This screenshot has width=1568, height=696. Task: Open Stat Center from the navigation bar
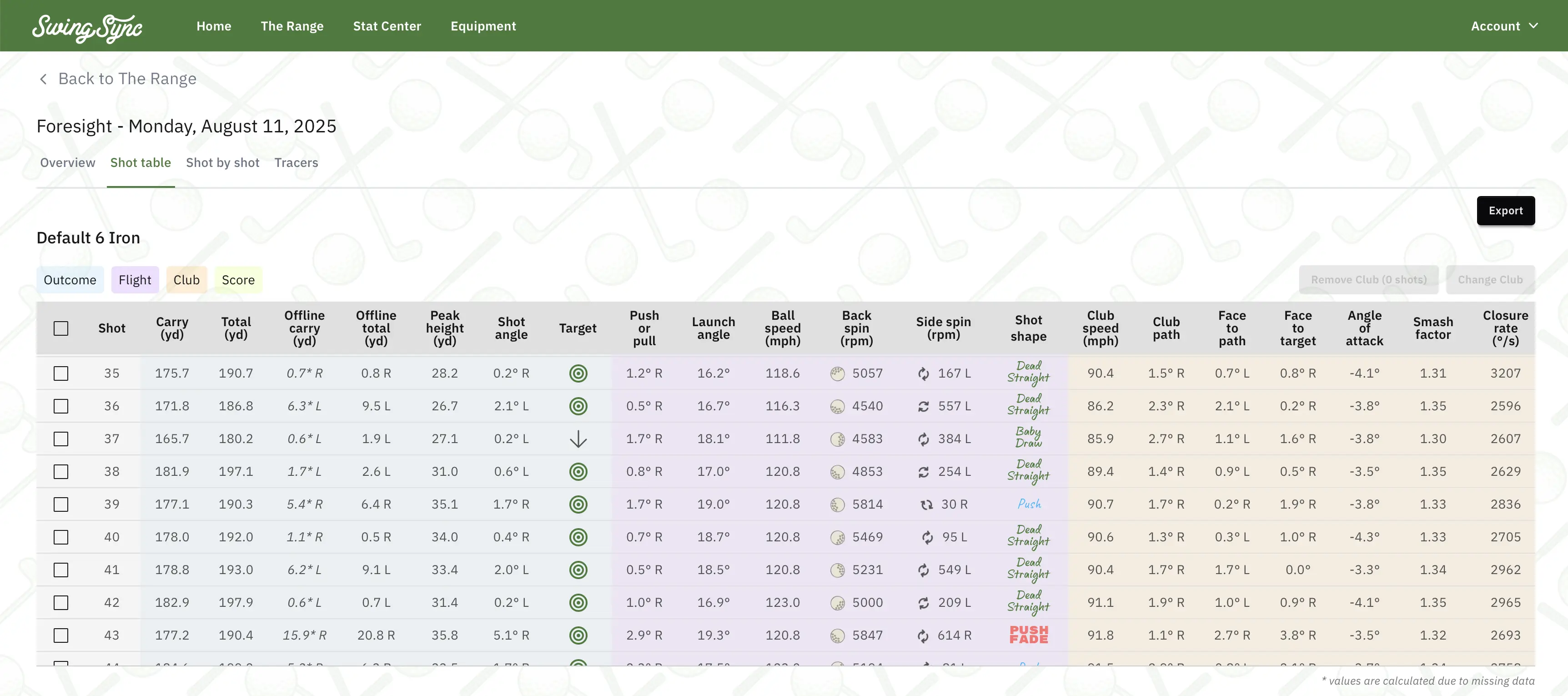point(387,26)
